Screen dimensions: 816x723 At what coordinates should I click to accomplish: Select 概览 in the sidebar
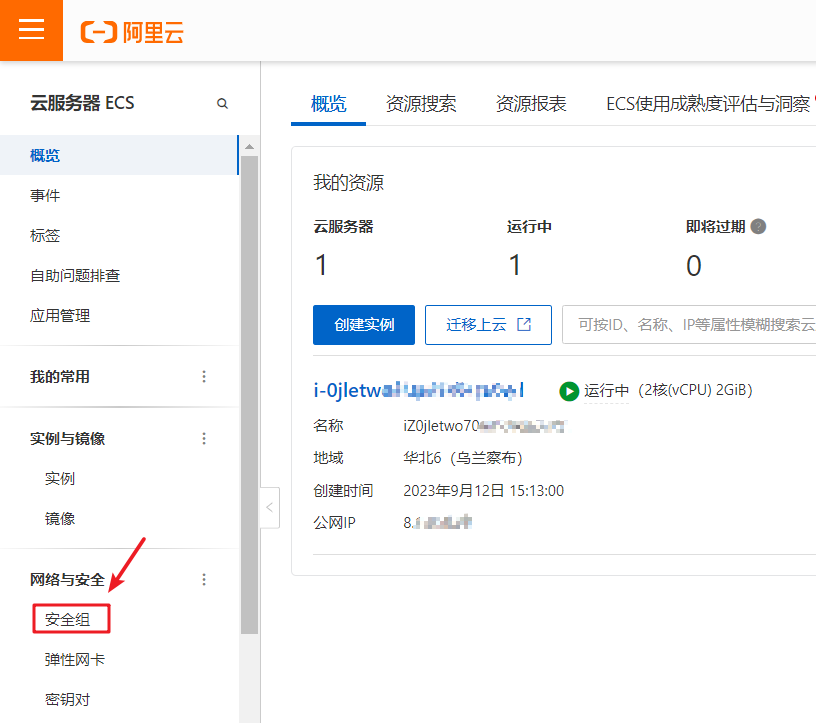119,155
